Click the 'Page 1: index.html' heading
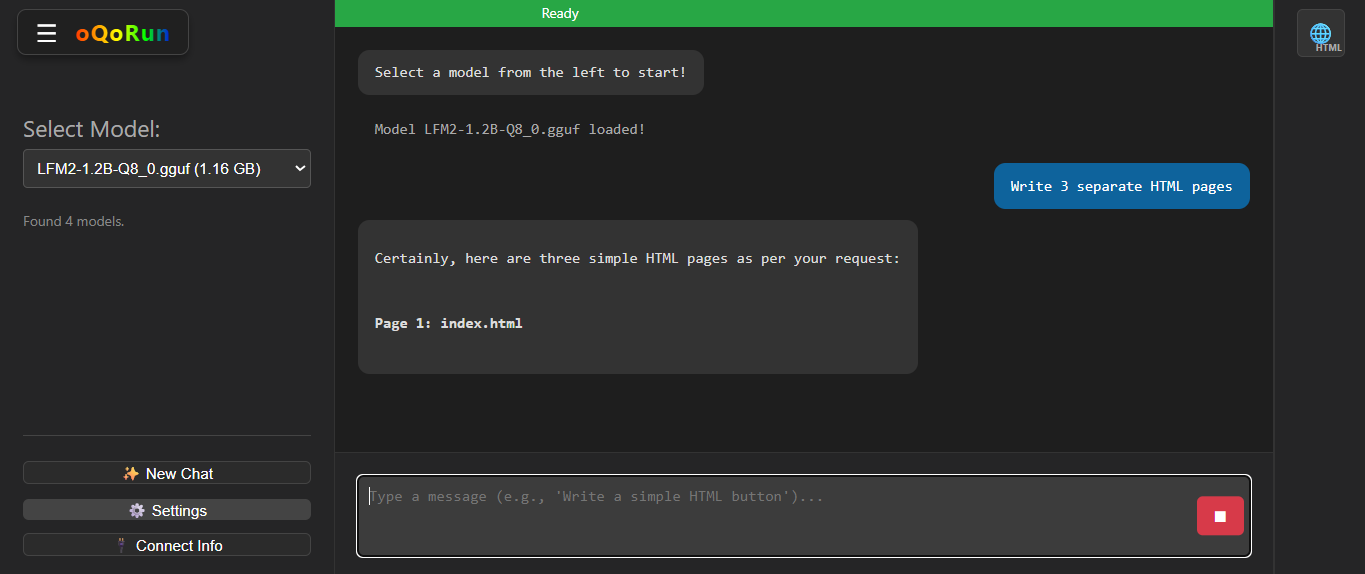Viewport: 1365px width, 574px height. [448, 323]
